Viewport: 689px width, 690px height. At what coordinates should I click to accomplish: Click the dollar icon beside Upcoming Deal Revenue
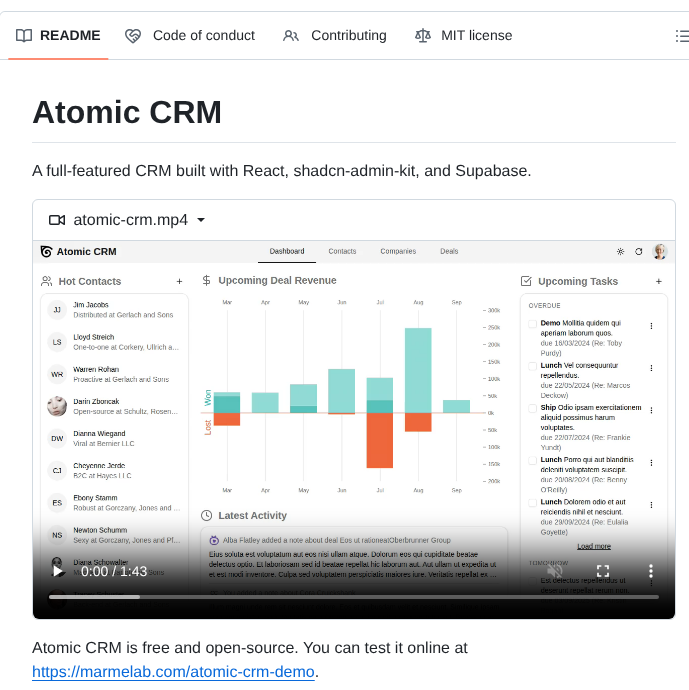coord(206,280)
